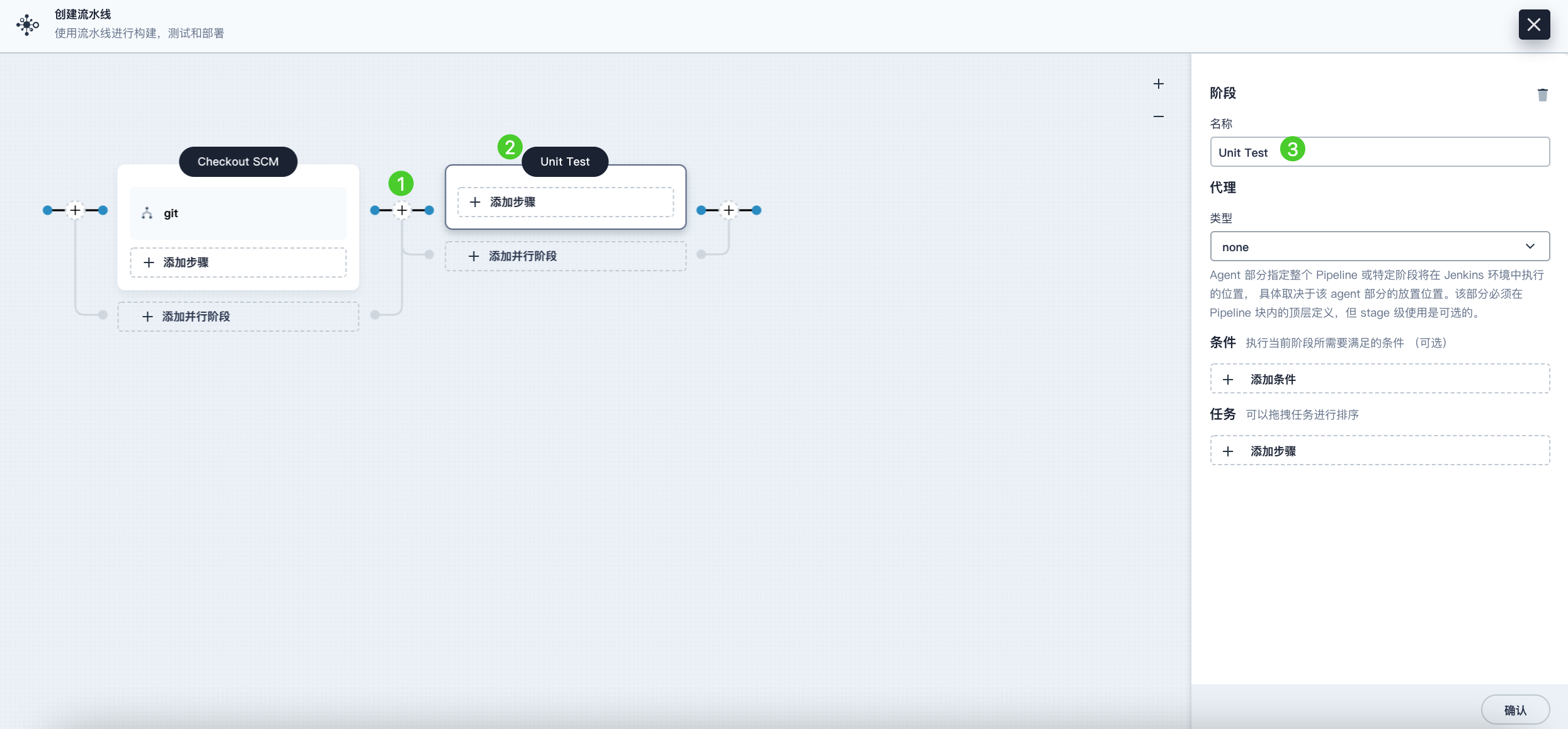Click the Unit Test label to select stage
The height and width of the screenshot is (729, 1568).
(x=564, y=161)
